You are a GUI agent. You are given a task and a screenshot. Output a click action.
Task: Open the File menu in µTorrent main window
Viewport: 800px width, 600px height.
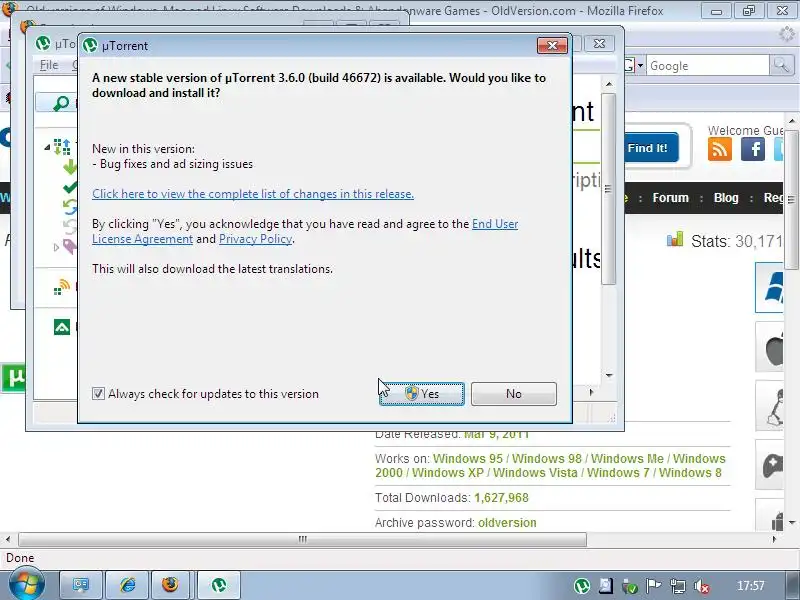[x=49, y=65]
